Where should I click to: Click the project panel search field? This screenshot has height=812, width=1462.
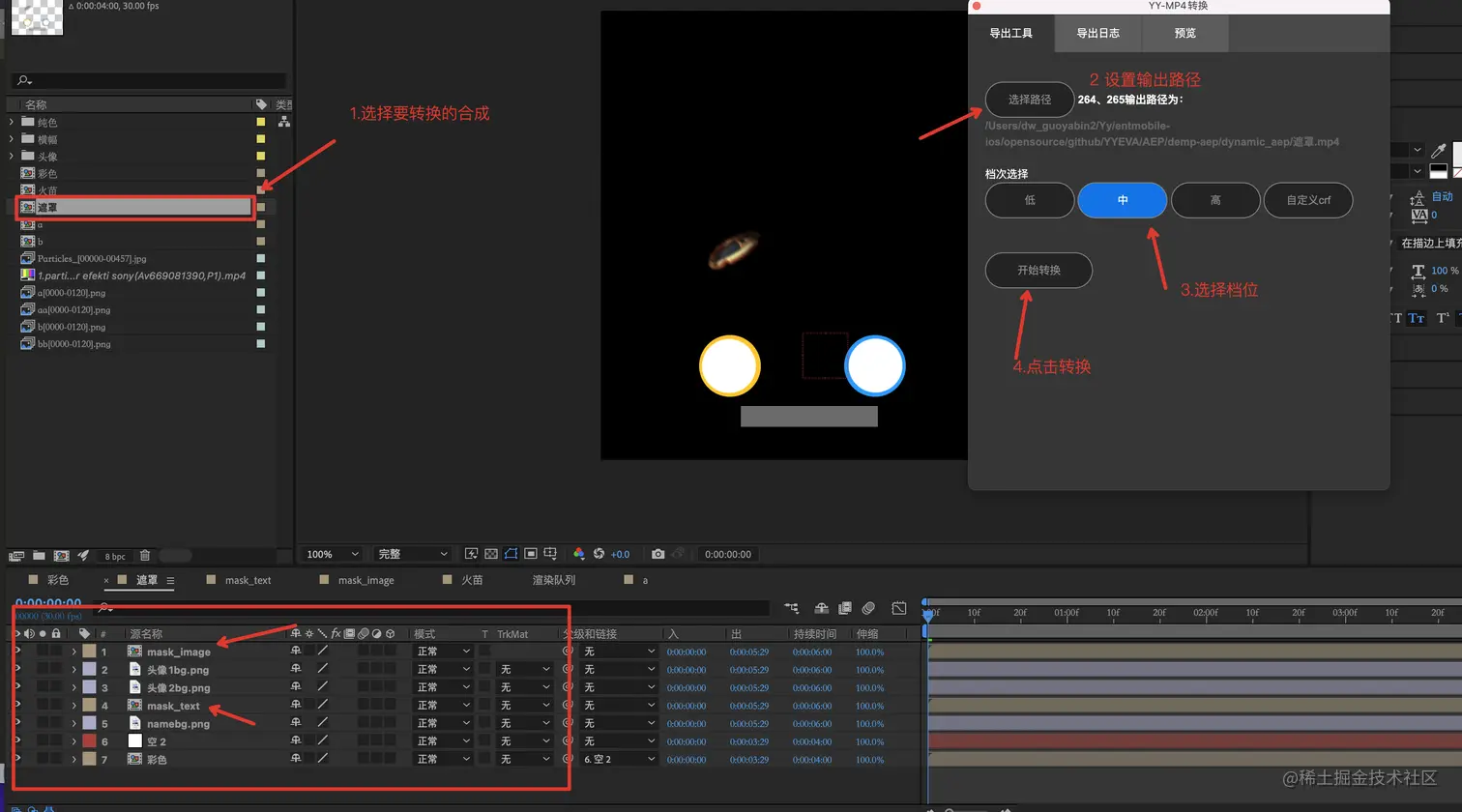click(x=150, y=80)
